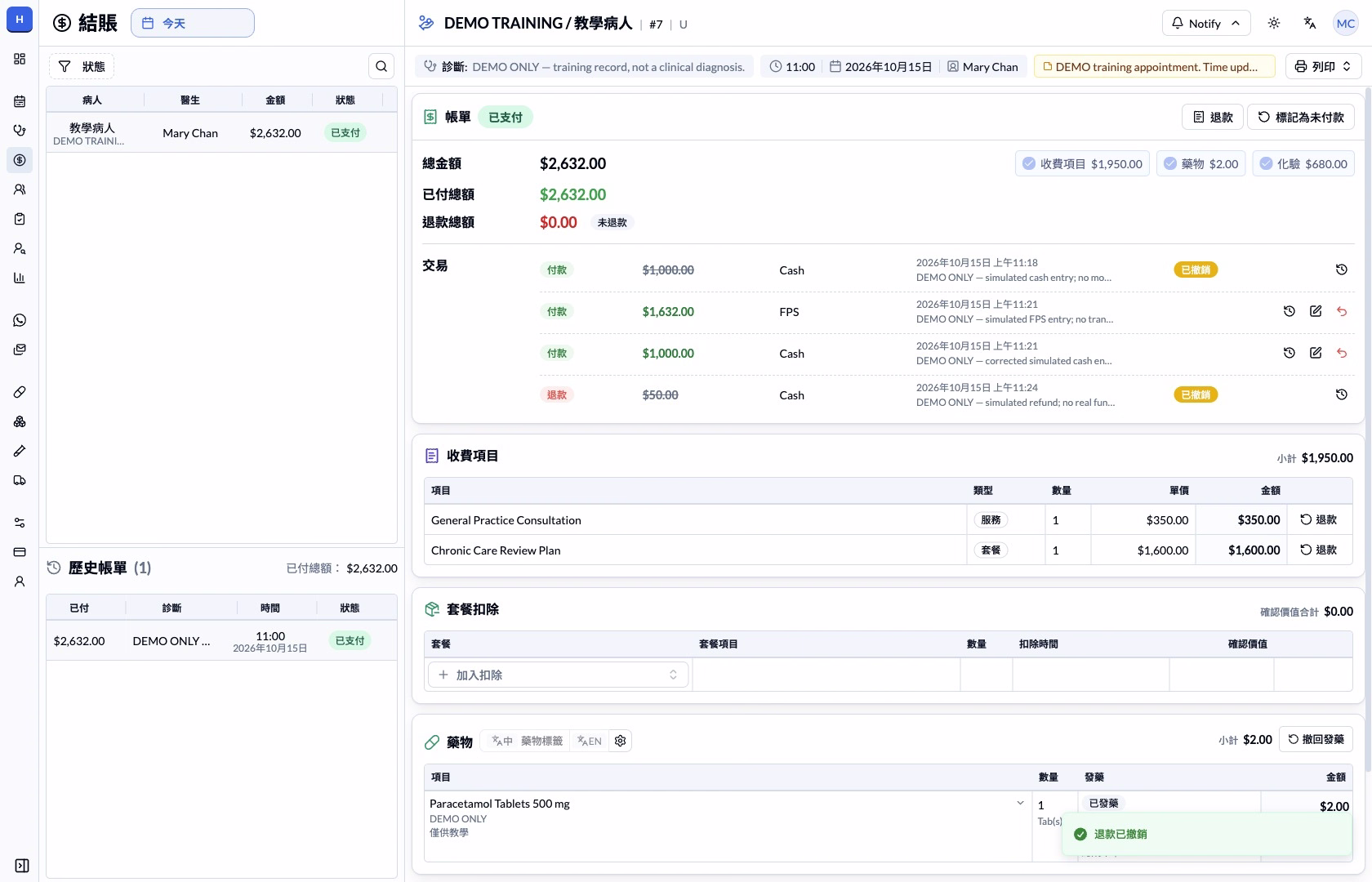The height and width of the screenshot is (882, 1372).
Task: Click the DEMO training appointment note
Action: coord(1155,66)
